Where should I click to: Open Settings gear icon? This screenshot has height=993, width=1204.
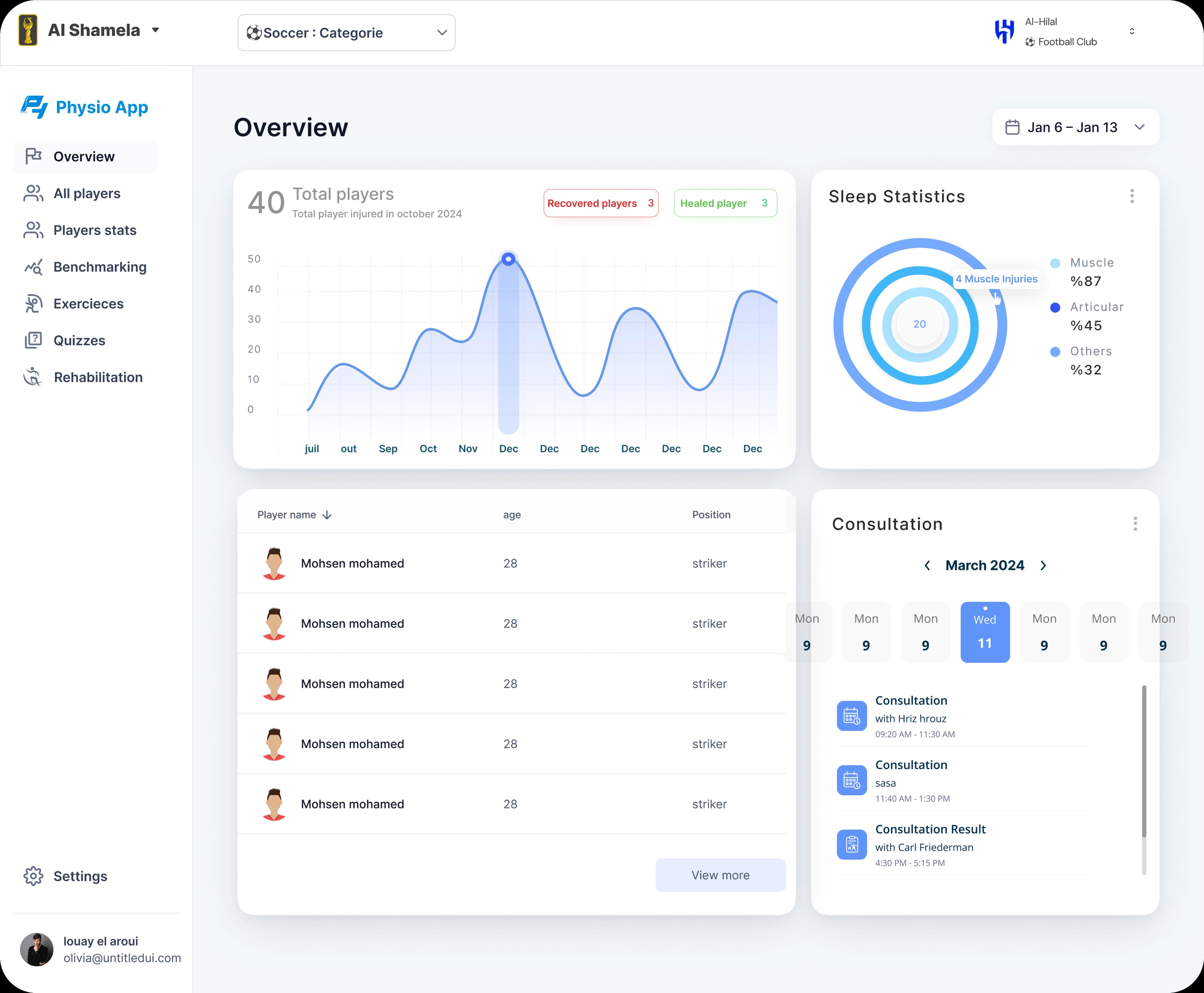click(x=33, y=876)
